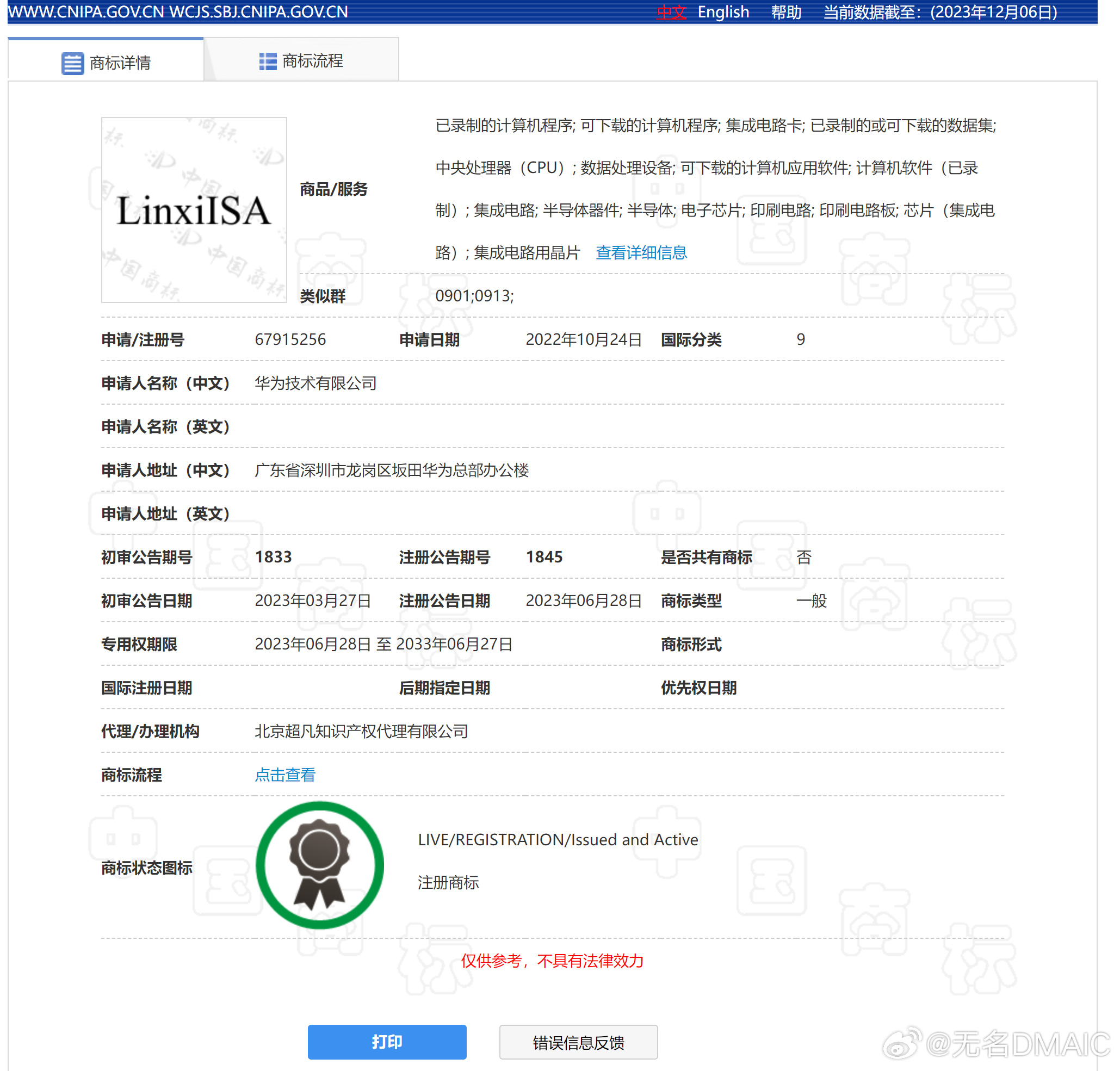1120x1071 pixels.
Task: Click the 商标详情 document icon
Action: 72,63
